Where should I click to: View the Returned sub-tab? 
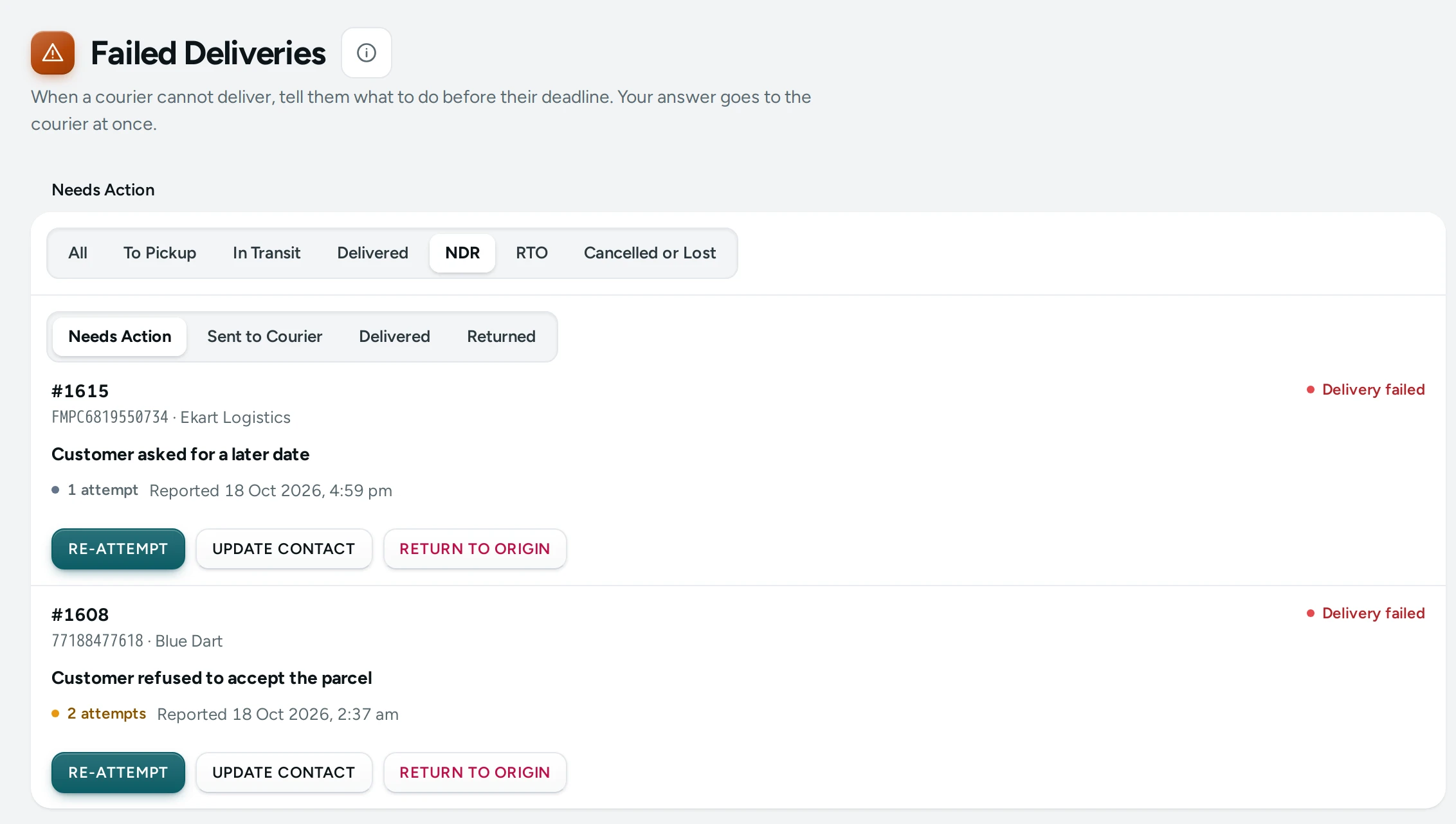coord(501,337)
